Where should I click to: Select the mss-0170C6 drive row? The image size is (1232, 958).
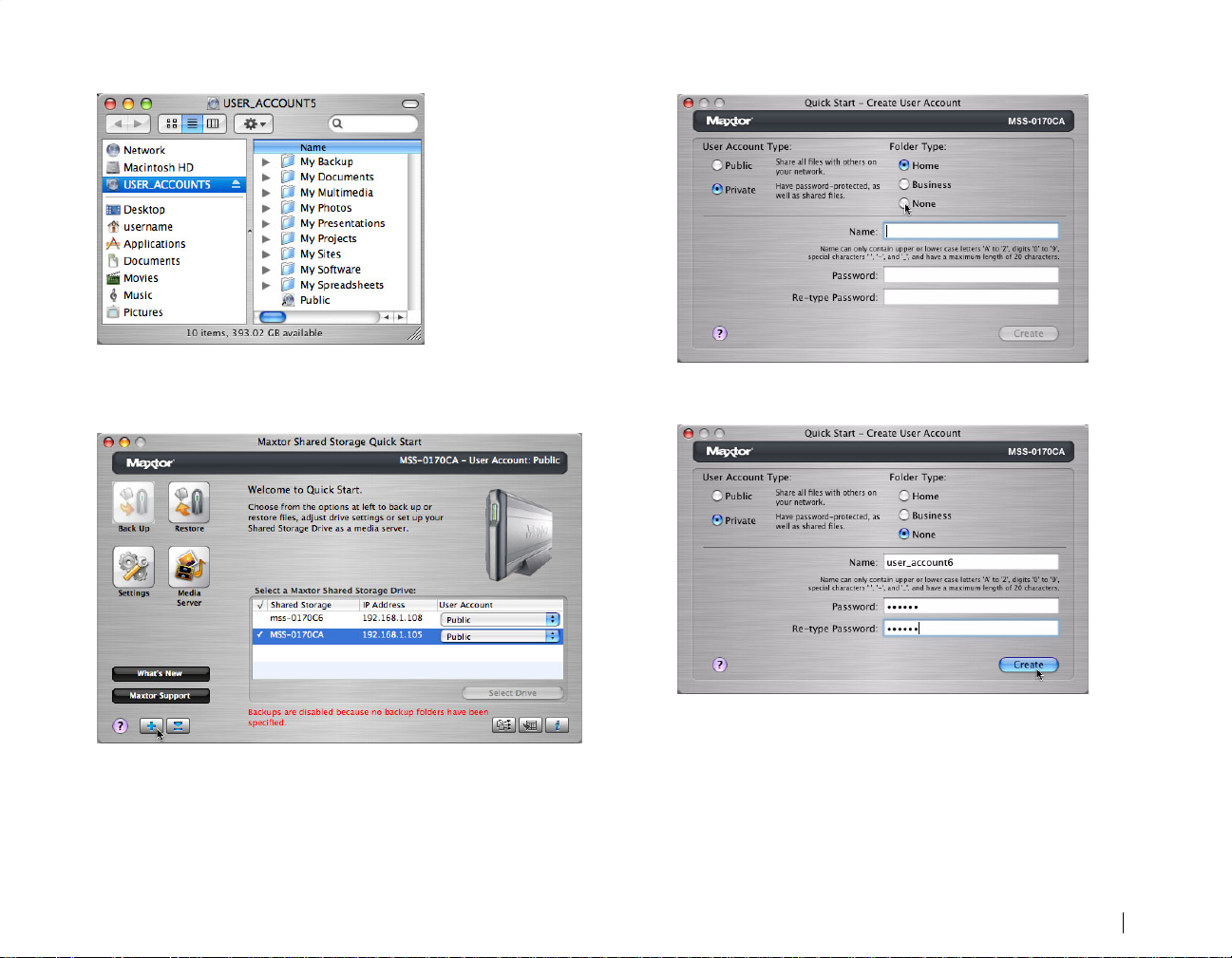click(407, 618)
